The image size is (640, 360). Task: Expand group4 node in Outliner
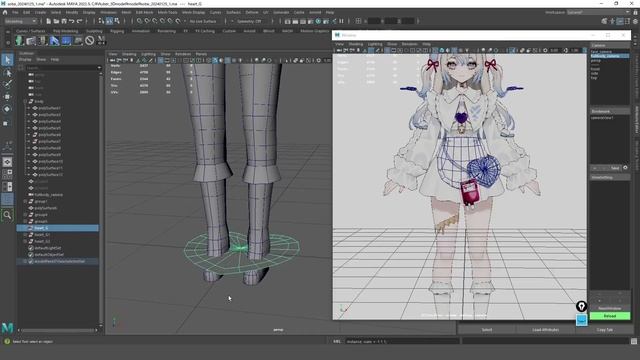point(25,215)
